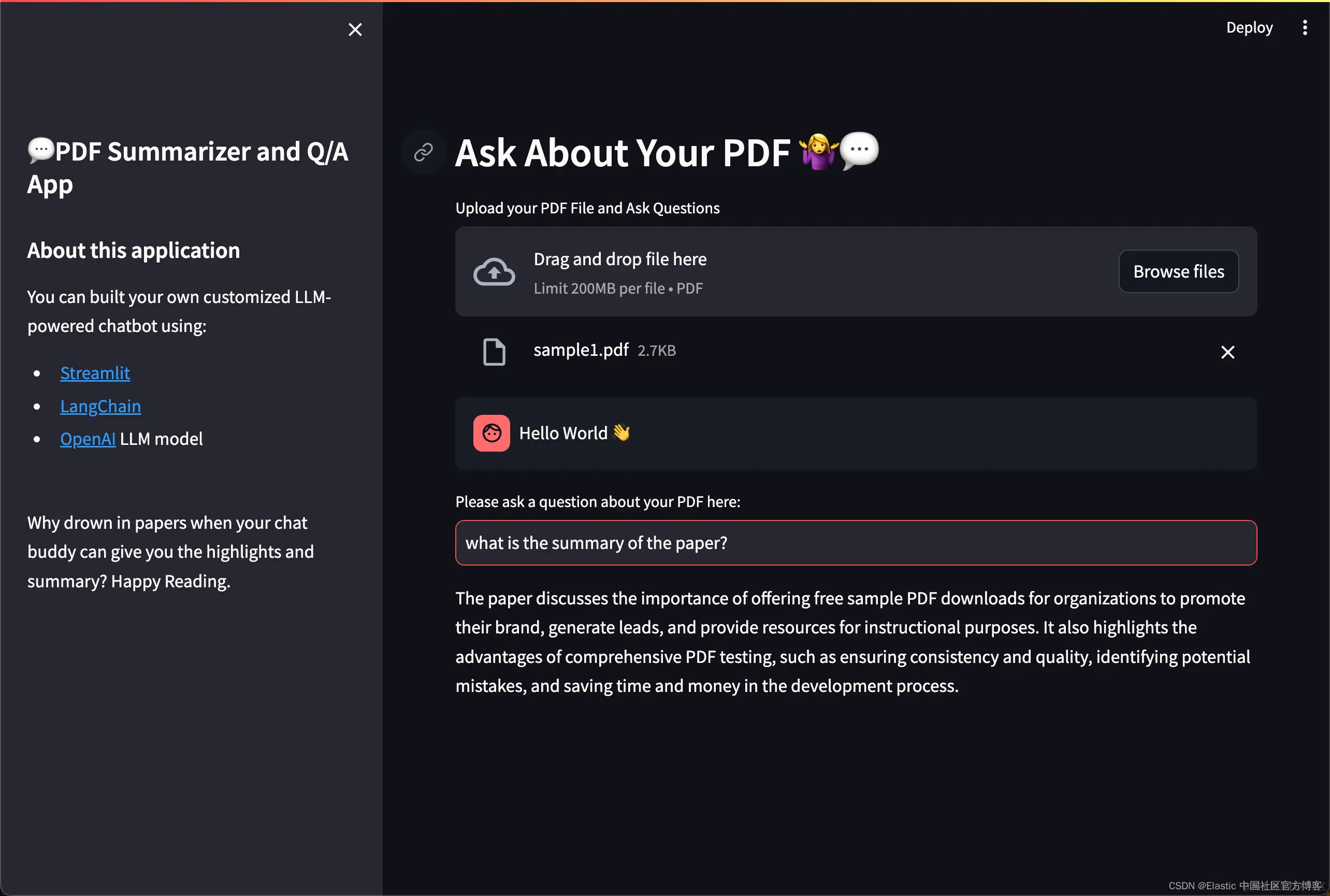The image size is (1330, 896).
Task: Click the Browse files button
Action: pos(1178,271)
